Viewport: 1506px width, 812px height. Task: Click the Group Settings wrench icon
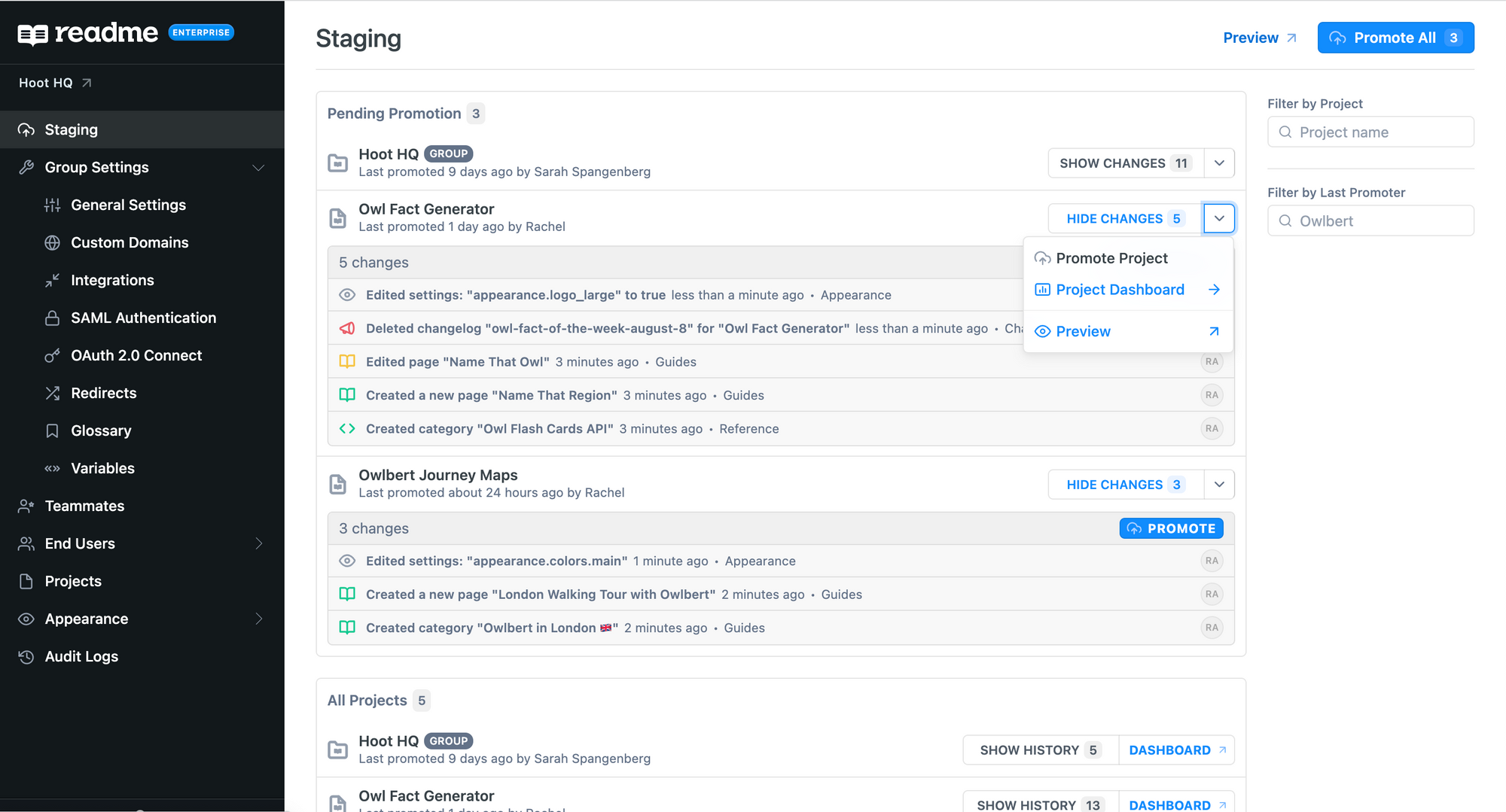click(x=26, y=167)
